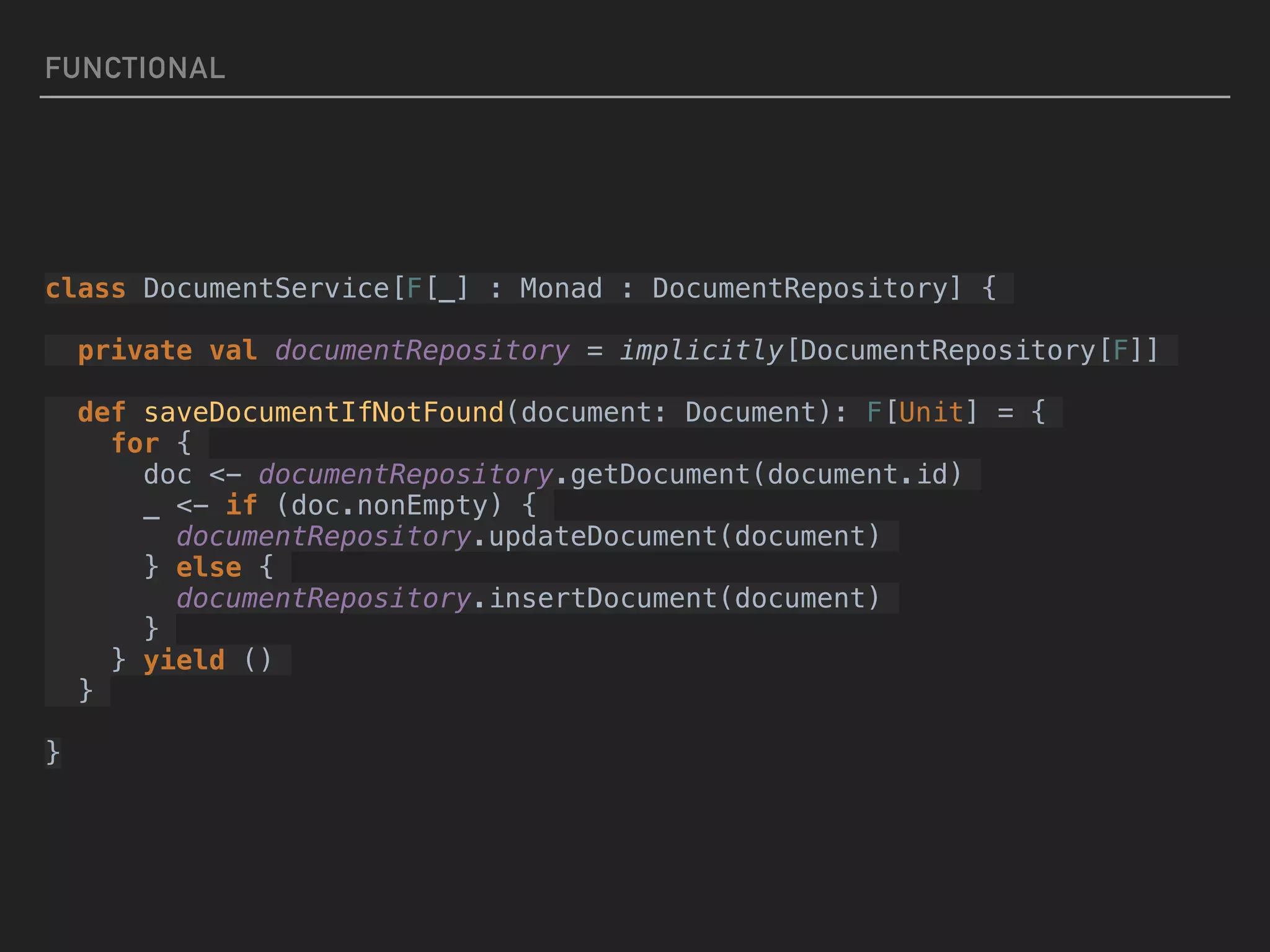The image size is (1270, 952).
Task: Click the 'private' keyword
Action: (135, 351)
